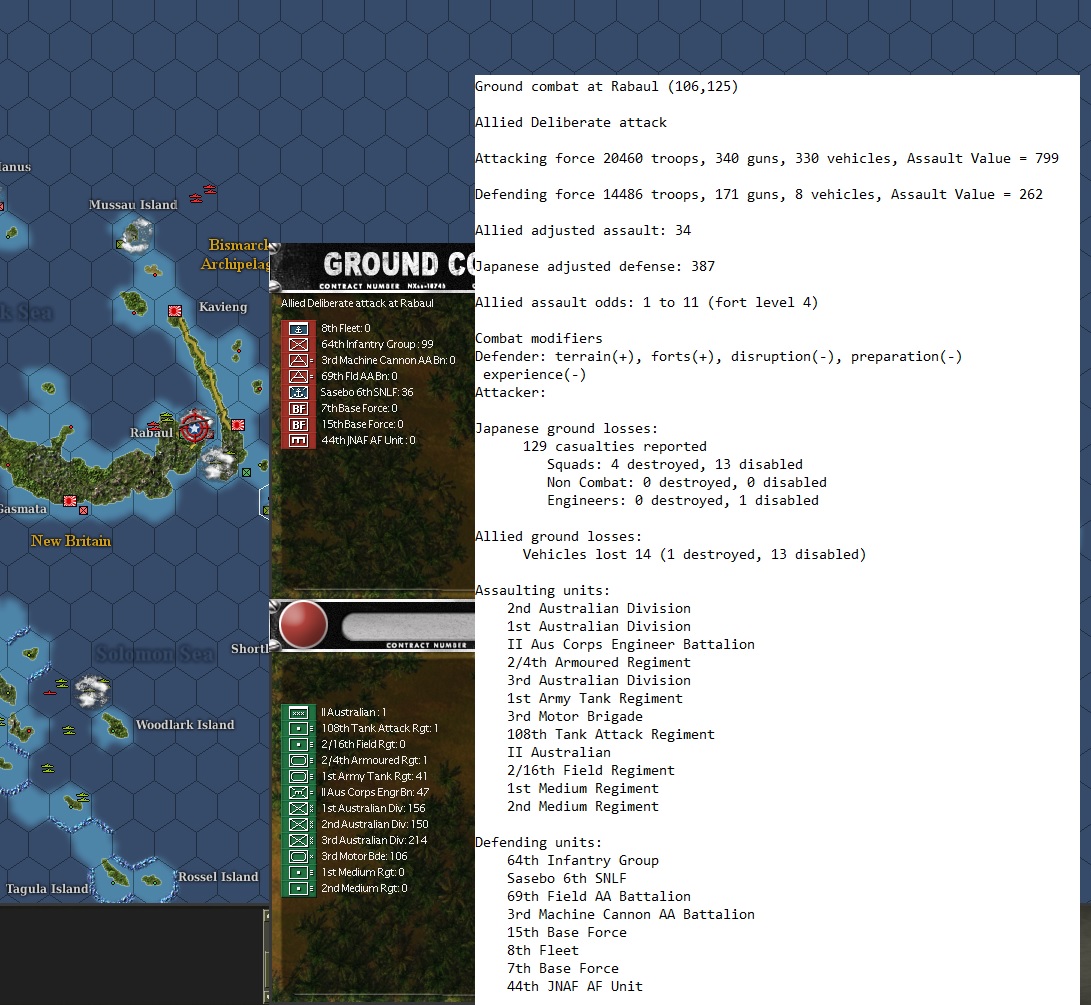Select the ship icons near Mussau Island
Image resolution: width=1091 pixels, height=1005 pixels.
pos(203,193)
